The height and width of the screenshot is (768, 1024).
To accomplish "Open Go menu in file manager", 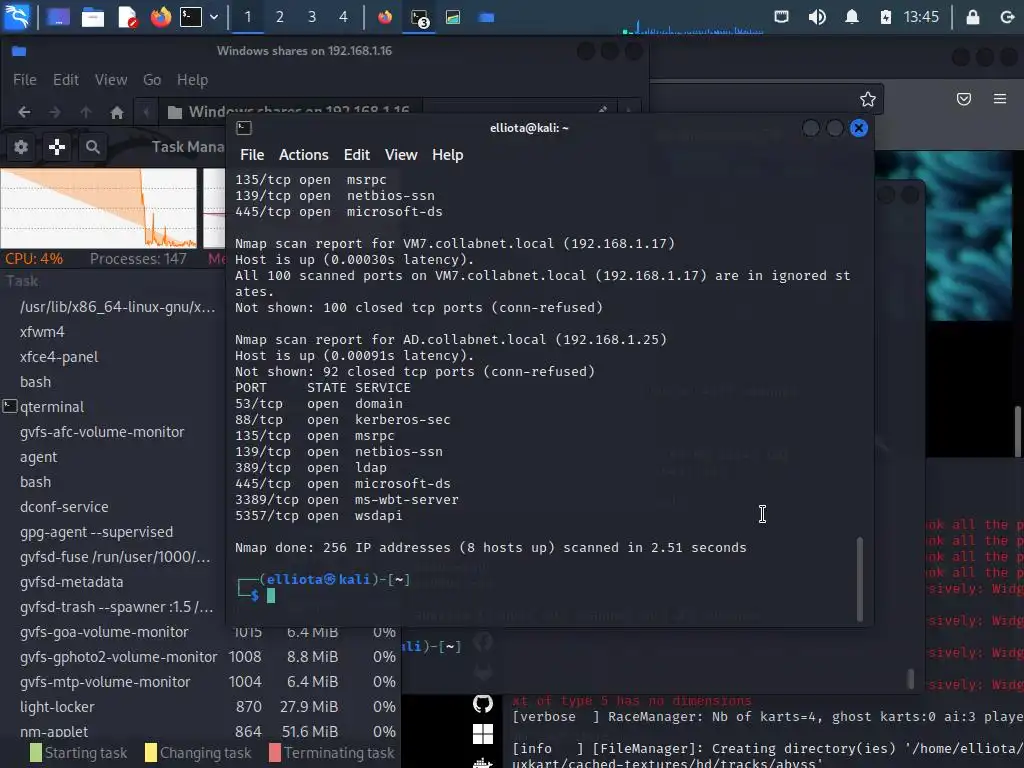I will [152, 80].
